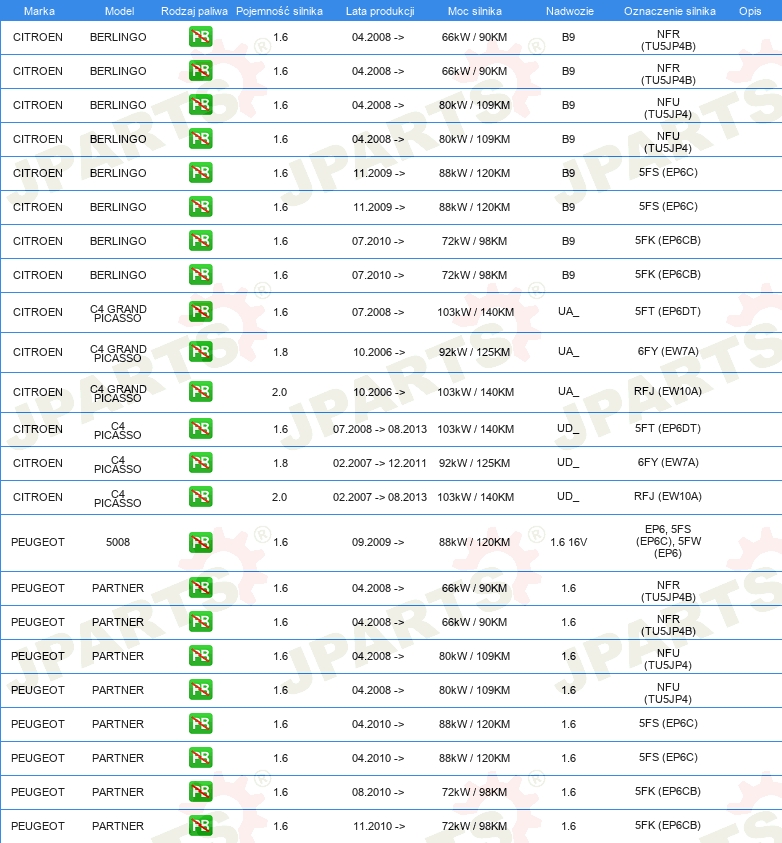Select the '02.2007 -> 12.2011' date cell
The height and width of the screenshot is (843, 782).
379,463
